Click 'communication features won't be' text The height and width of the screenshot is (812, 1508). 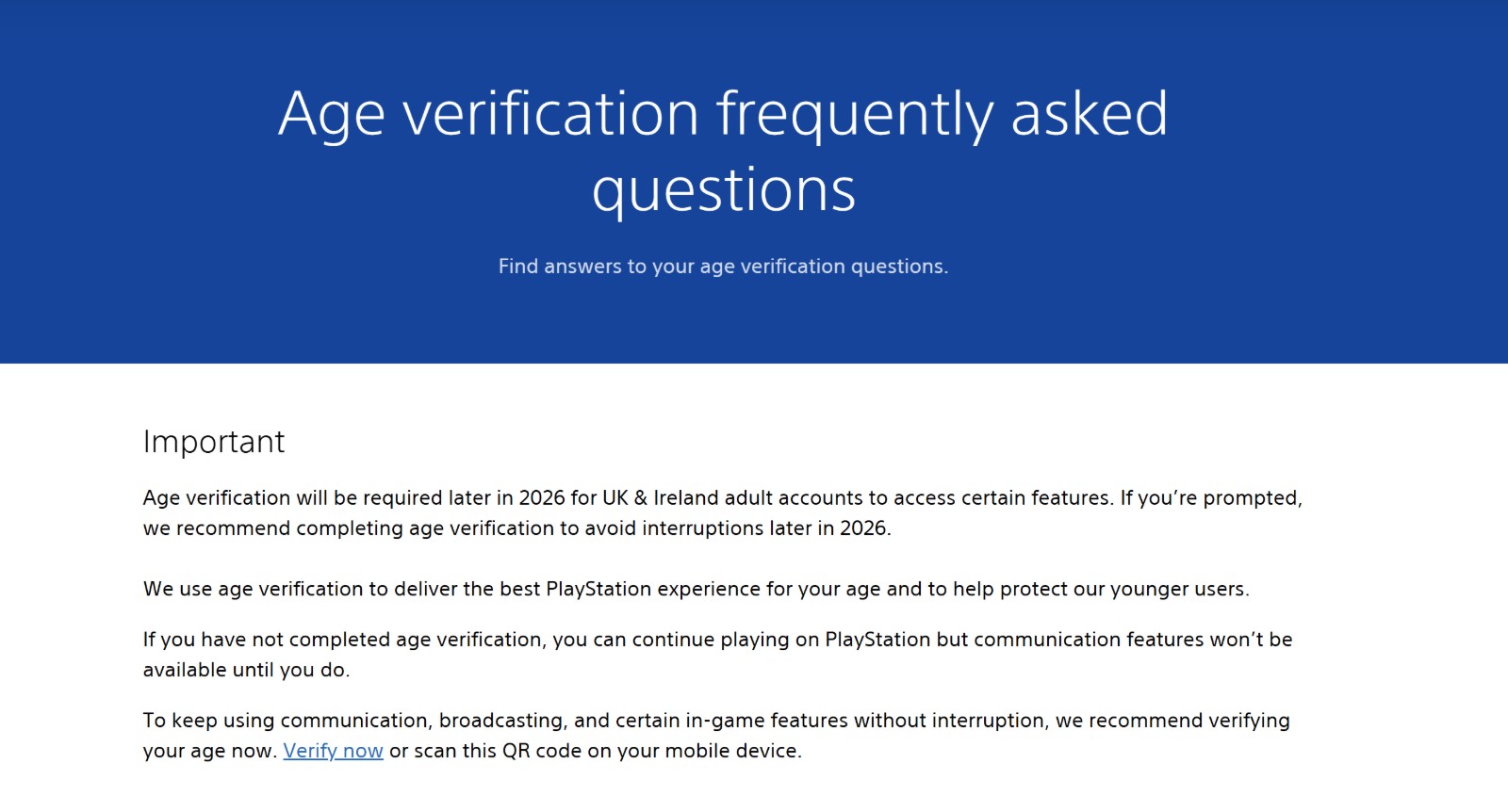pyautogui.click(x=1132, y=640)
